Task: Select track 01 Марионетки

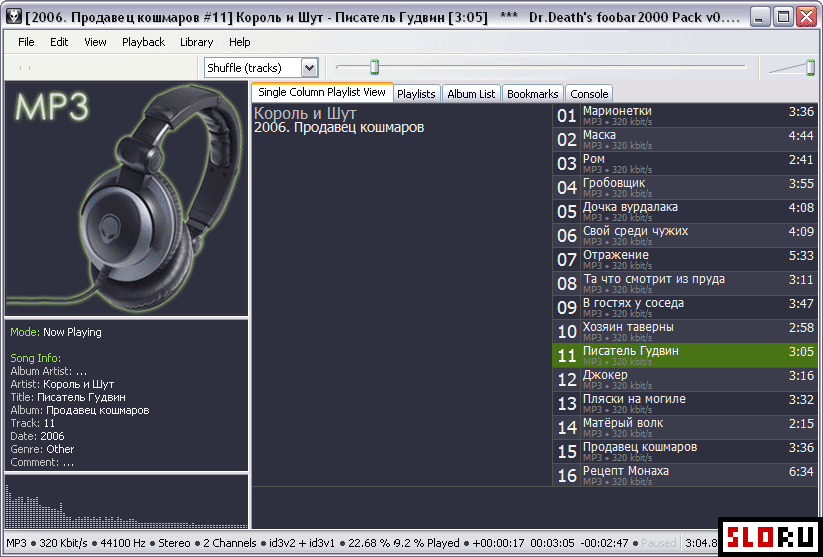Action: (x=685, y=115)
